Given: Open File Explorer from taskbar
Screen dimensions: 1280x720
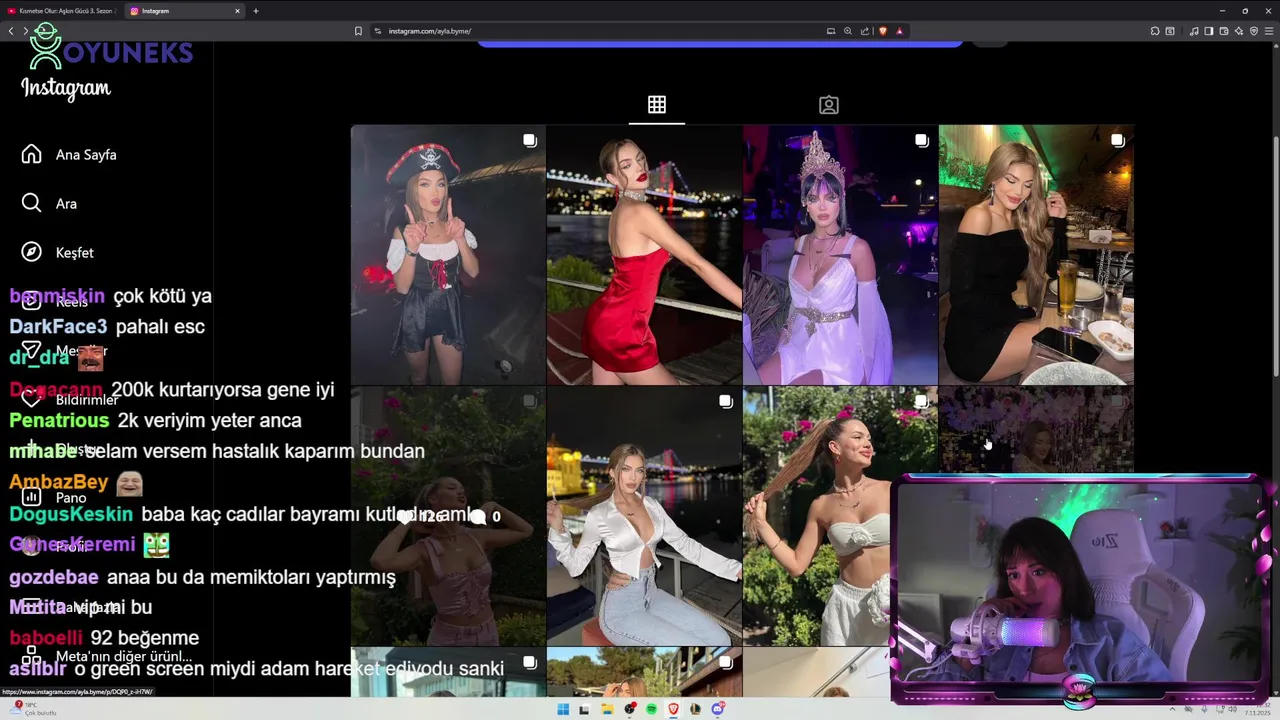Looking at the screenshot, I should pos(607,709).
